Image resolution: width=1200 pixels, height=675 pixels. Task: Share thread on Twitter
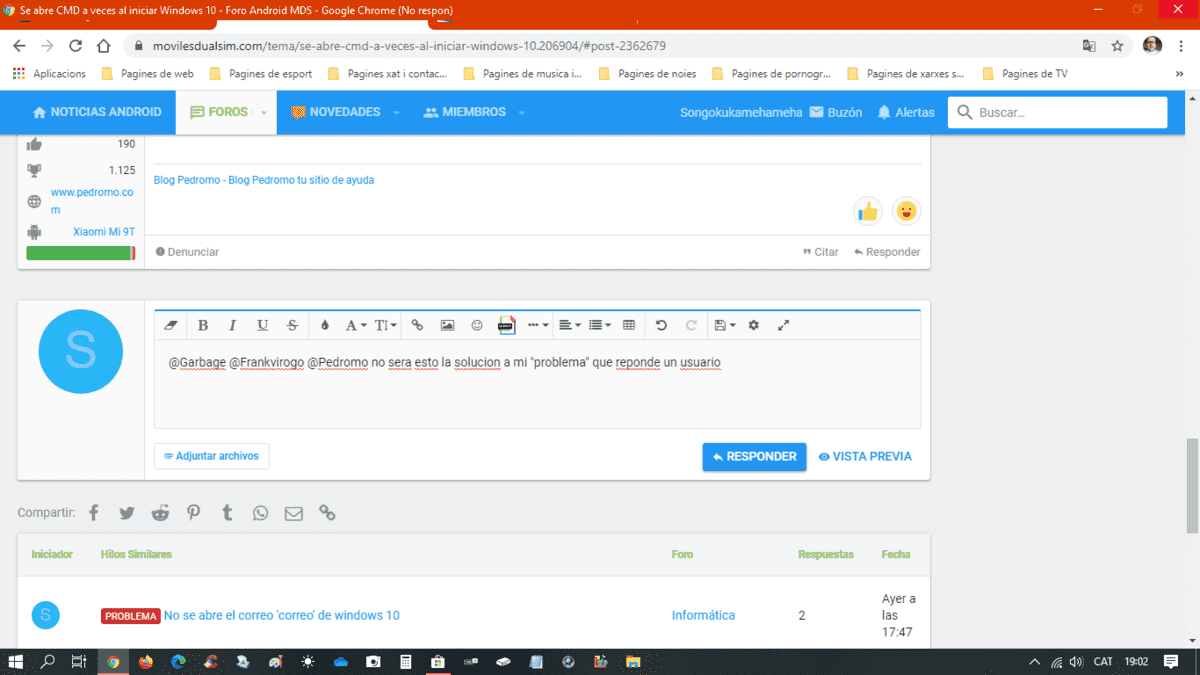point(126,513)
